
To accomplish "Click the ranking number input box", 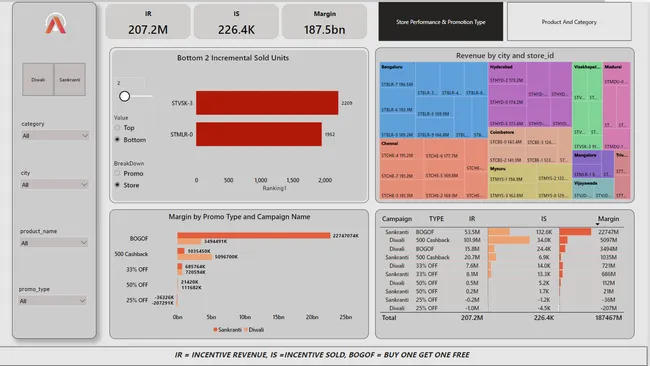I will click(130, 83).
